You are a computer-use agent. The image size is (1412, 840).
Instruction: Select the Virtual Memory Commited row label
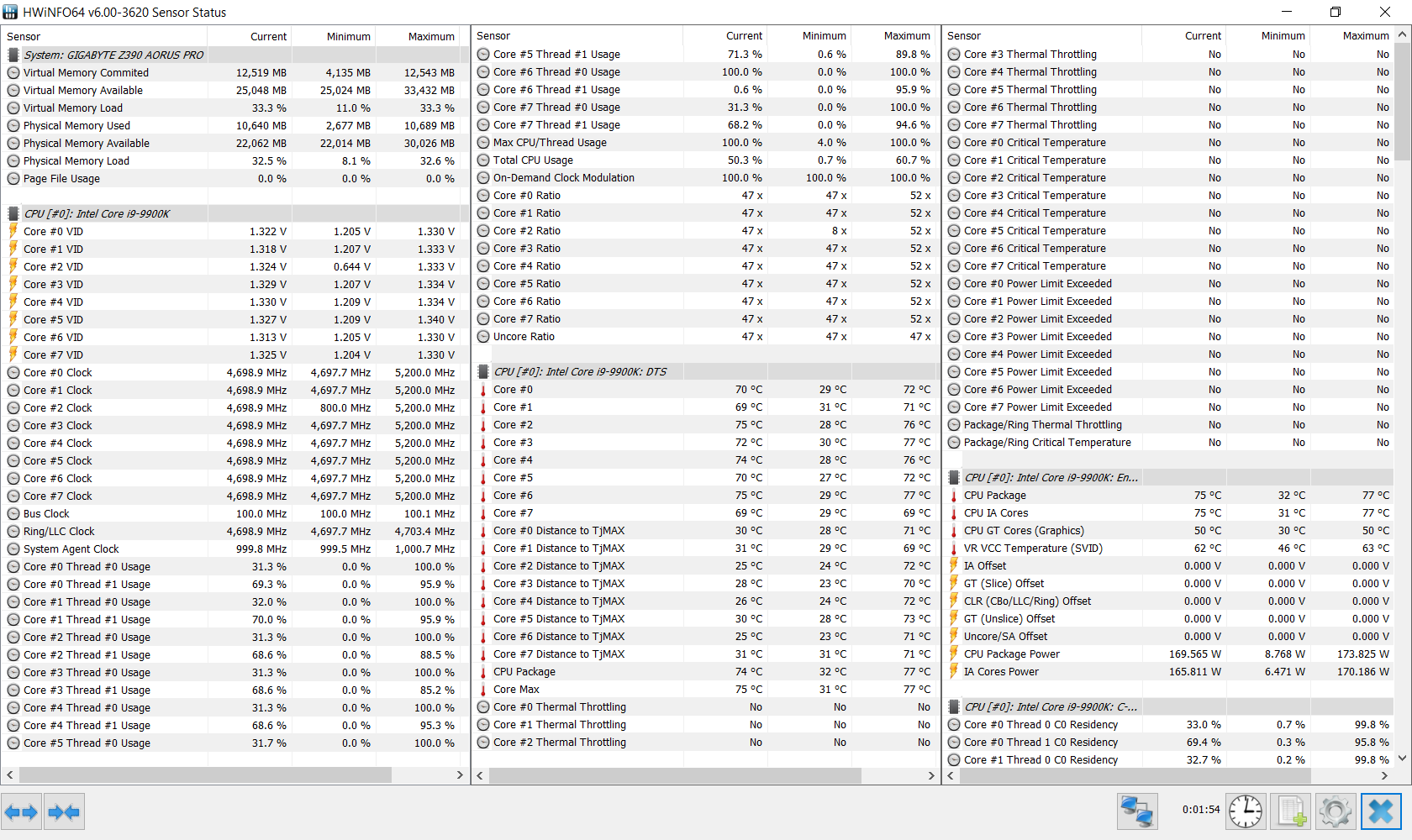coord(86,72)
